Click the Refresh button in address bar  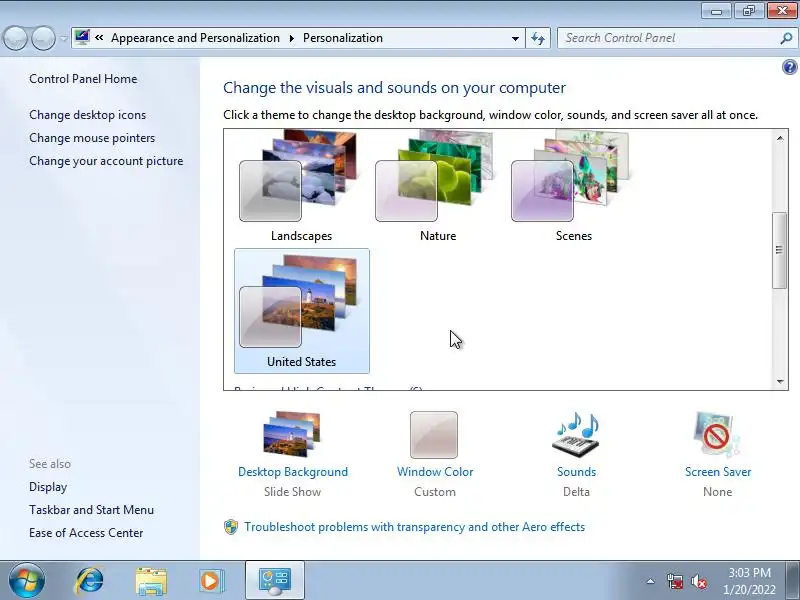coord(538,38)
